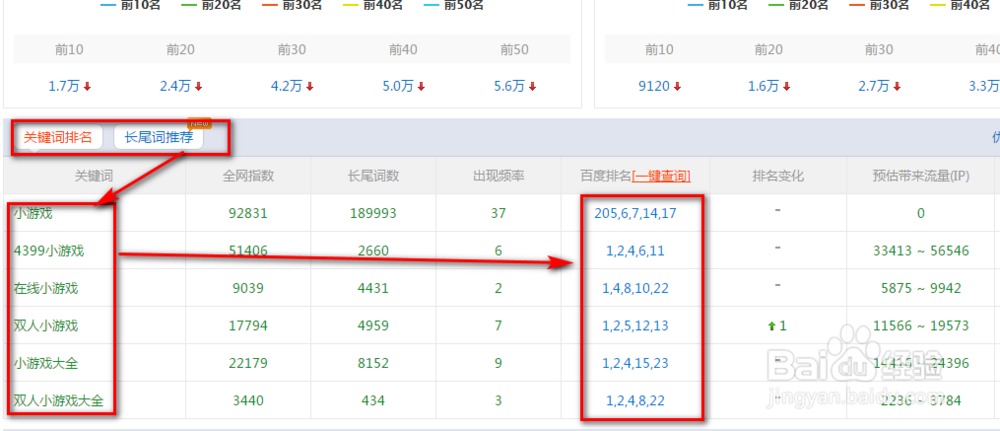Open keyword 4399小游戏
This screenshot has width=1000, height=431.
tap(48, 251)
